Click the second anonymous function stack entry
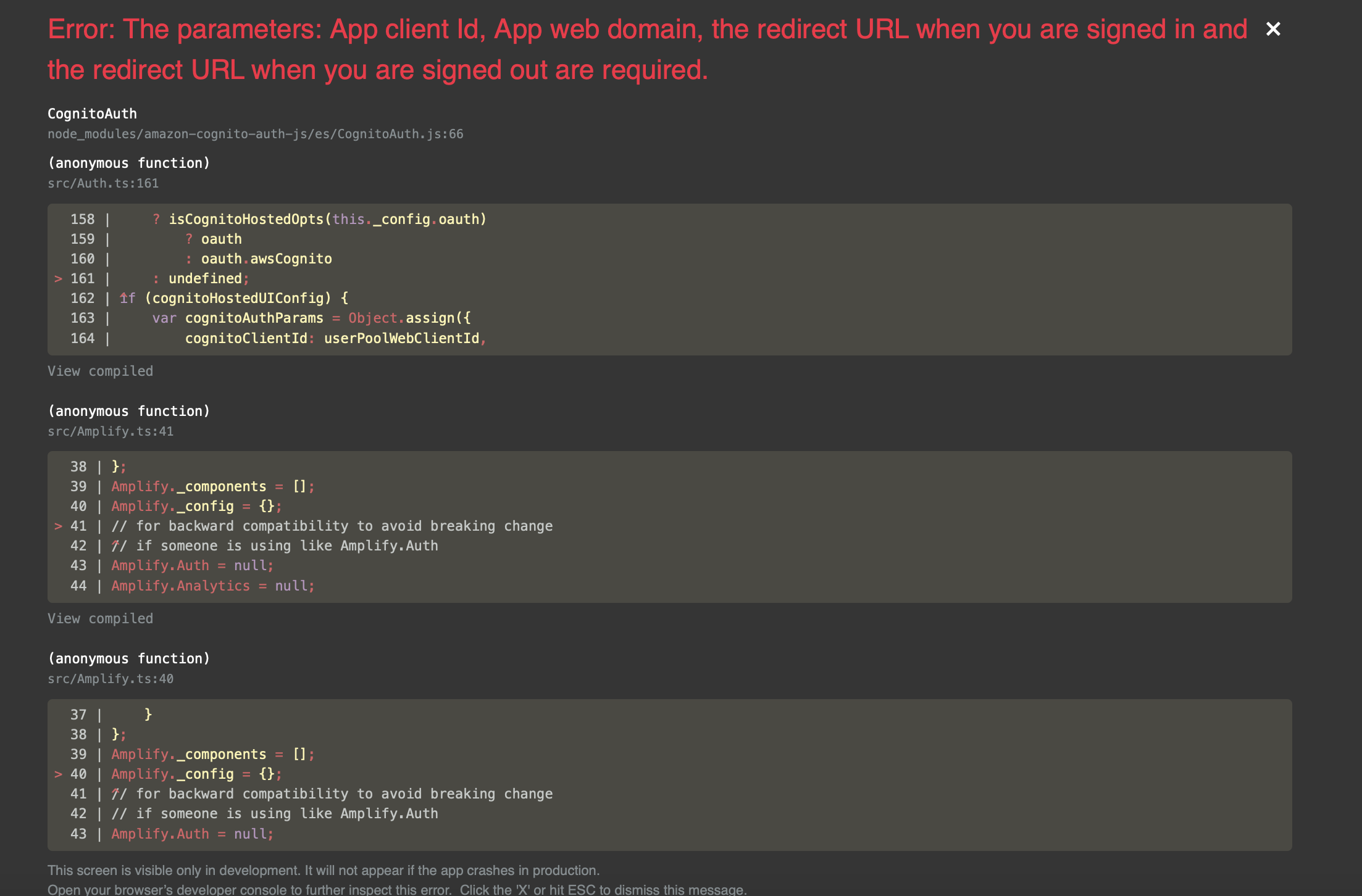This screenshot has height=896, width=1362. pyautogui.click(x=129, y=410)
